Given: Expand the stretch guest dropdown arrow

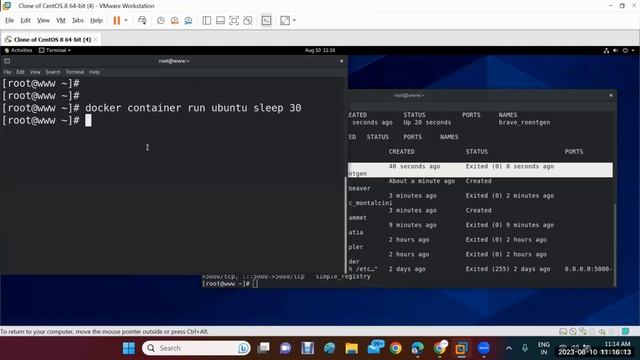Looking at the screenshot, I should pos(294,20).
